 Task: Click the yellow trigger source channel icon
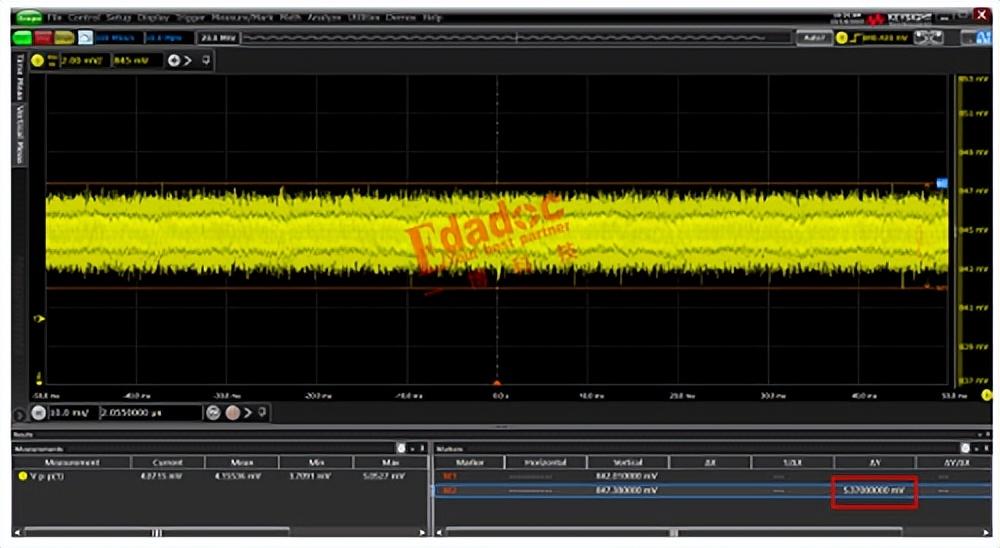click(841, 38)
